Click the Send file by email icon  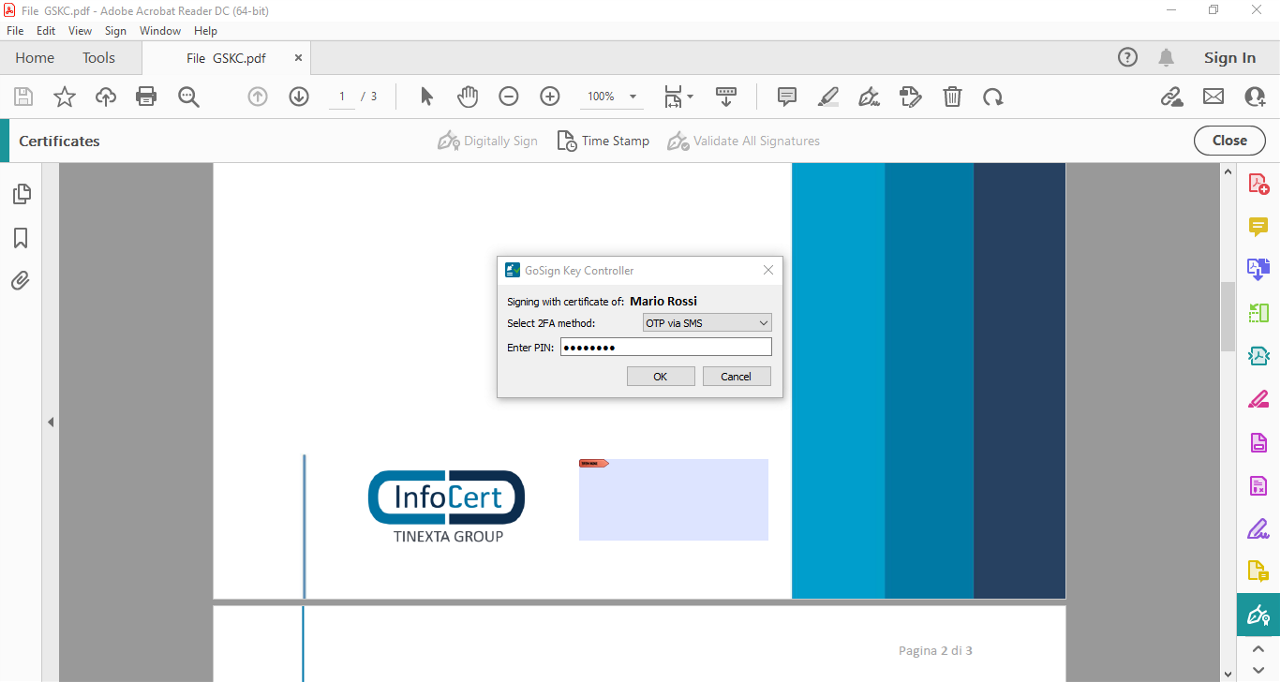(x=1213, y=97)
